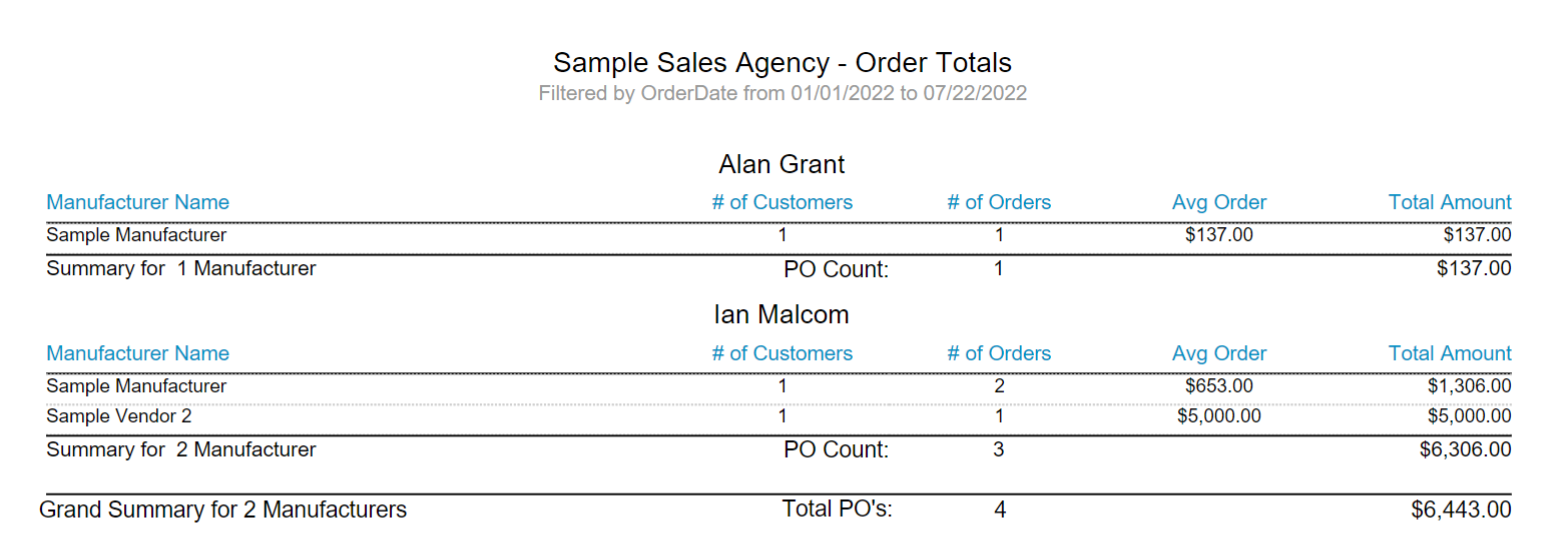Click Avg Order header under Ian Malcom
This screenshot has height=538, width=1566.
coord(1219,353)
